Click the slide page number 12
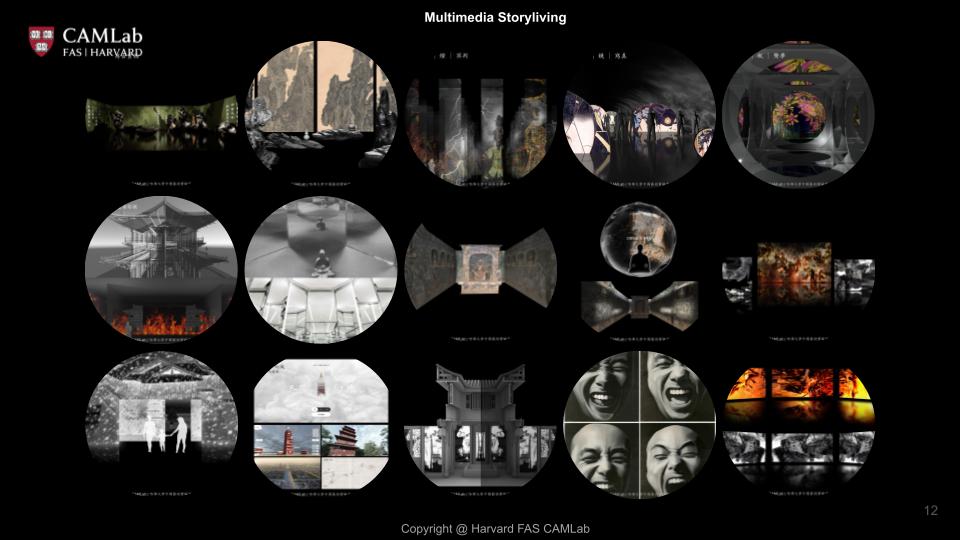The width and height of the screenshot is (960, 540). pyautogui.click(x=930, y=511)
